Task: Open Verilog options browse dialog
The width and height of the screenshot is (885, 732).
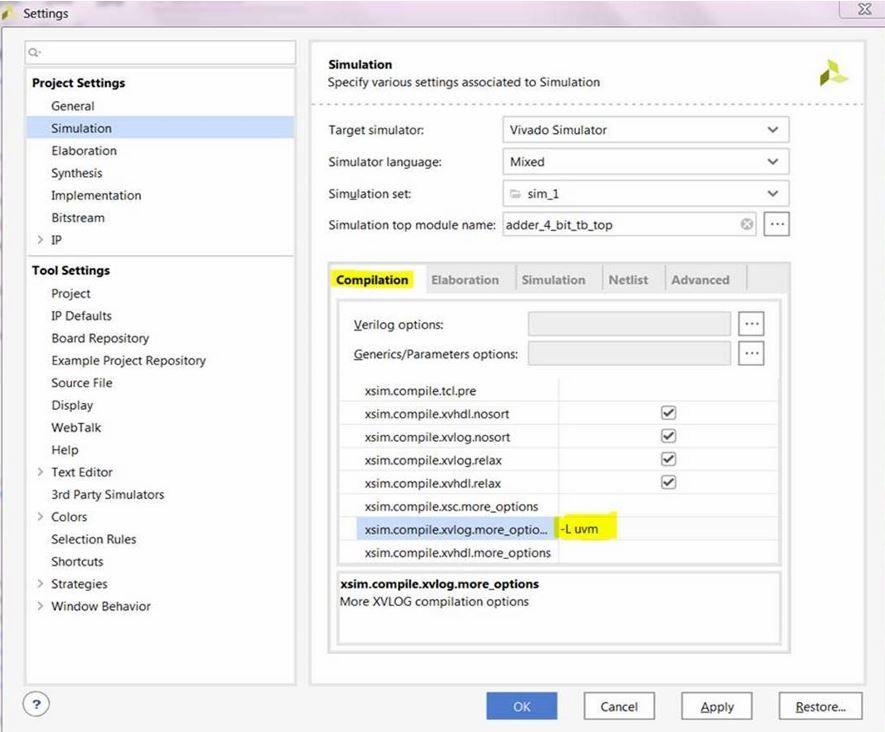Action: (751, 324)
